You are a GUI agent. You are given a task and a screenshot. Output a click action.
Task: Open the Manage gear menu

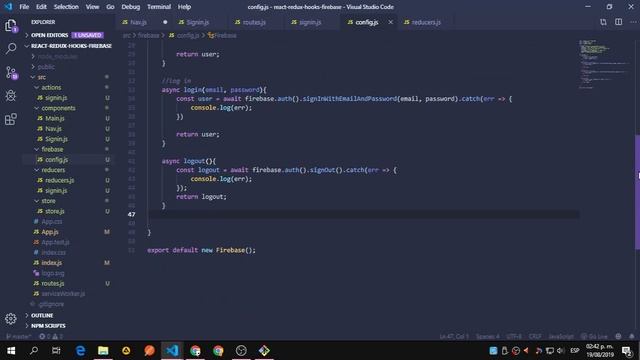(11, 319)
